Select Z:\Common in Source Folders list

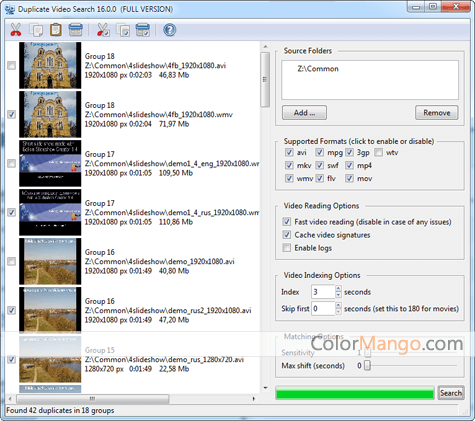318,69
